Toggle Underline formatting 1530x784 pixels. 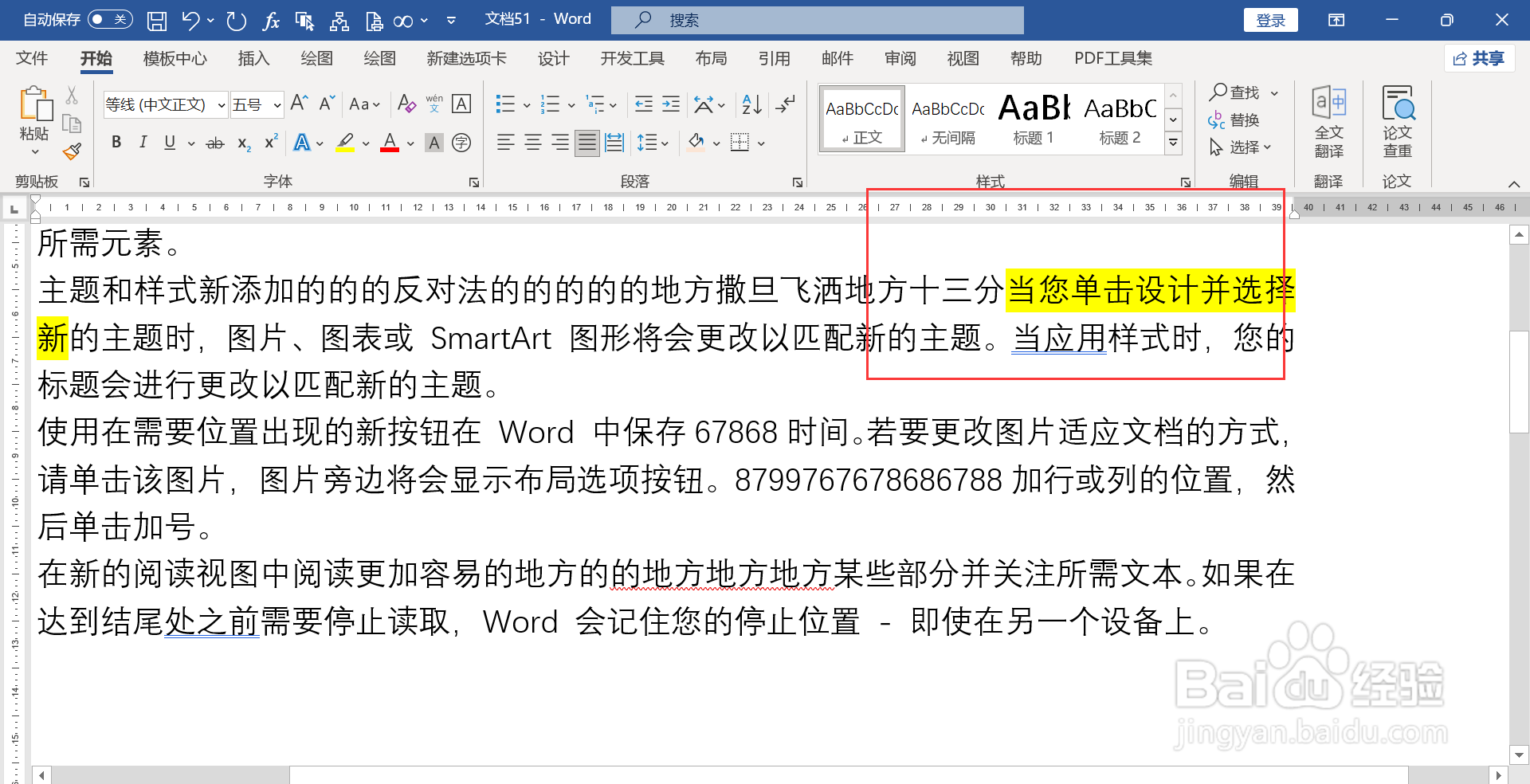coord(170,143)
